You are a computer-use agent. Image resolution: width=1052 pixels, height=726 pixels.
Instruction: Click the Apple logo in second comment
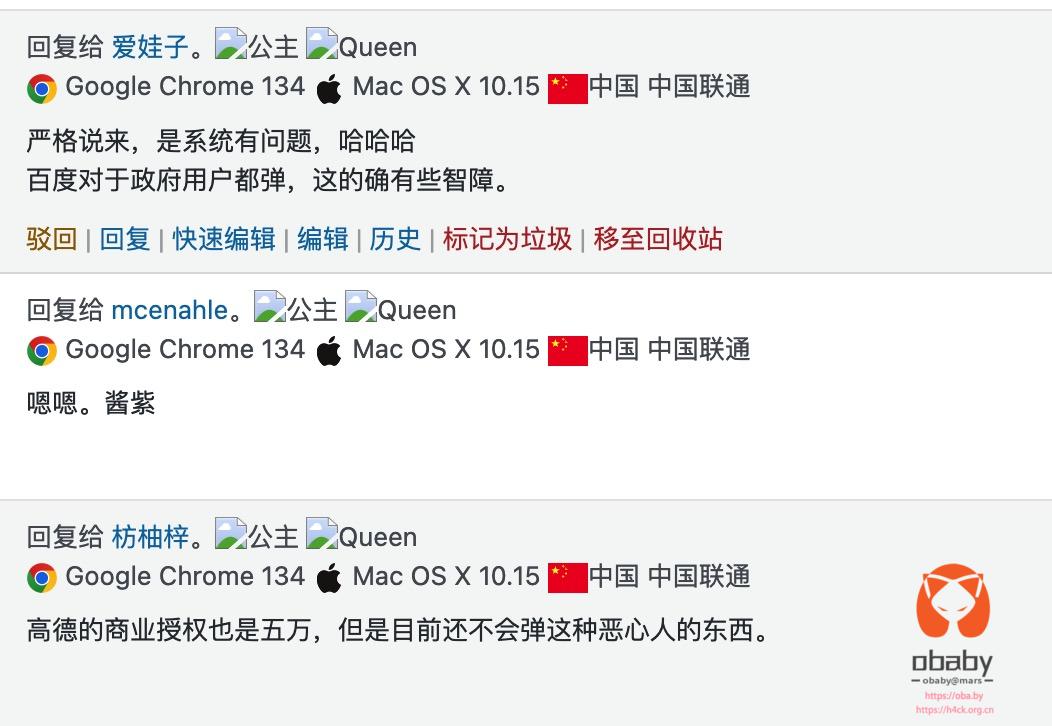pos(329,352)
